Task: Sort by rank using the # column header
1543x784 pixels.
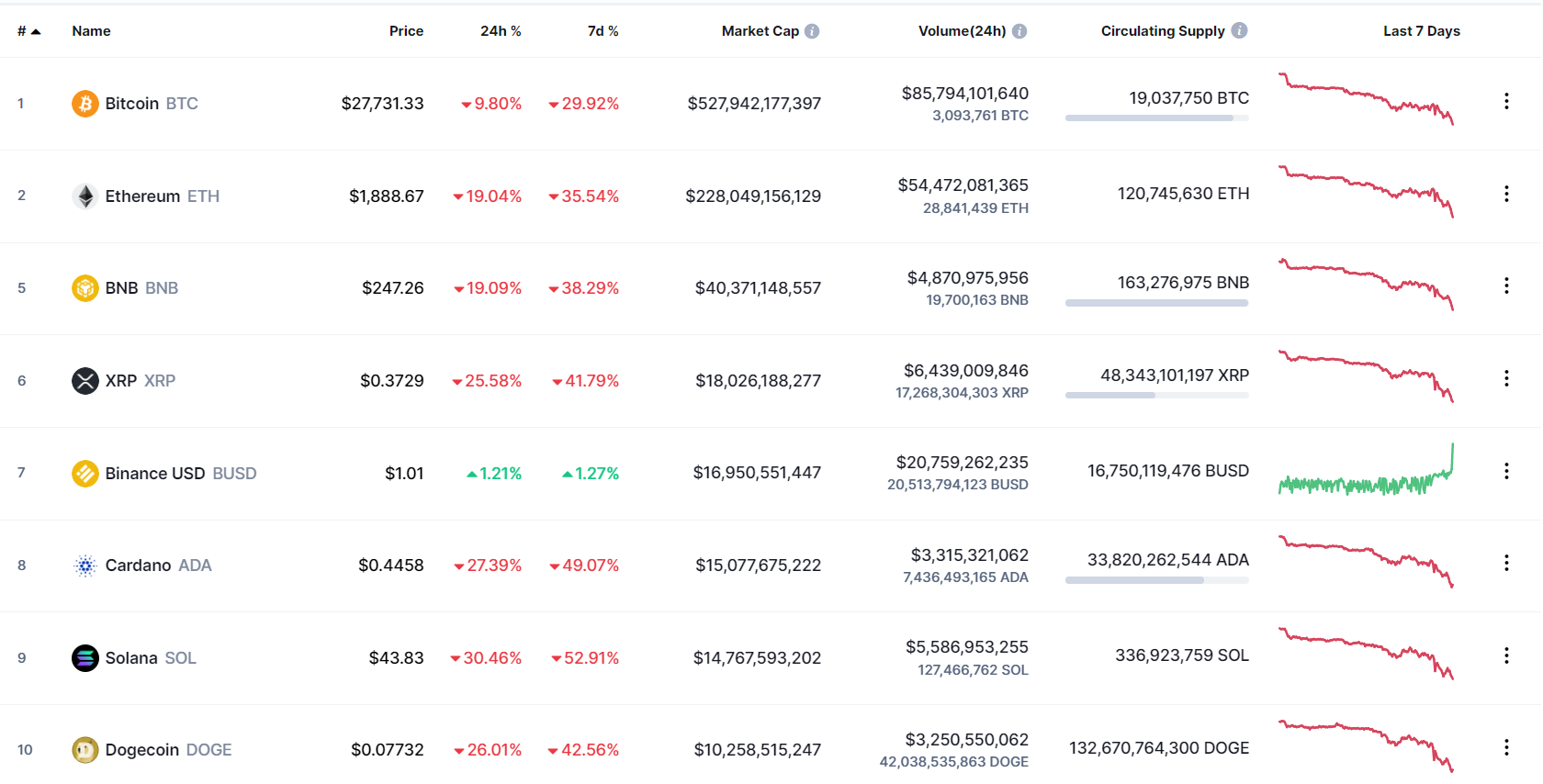Action: (28, 31)
